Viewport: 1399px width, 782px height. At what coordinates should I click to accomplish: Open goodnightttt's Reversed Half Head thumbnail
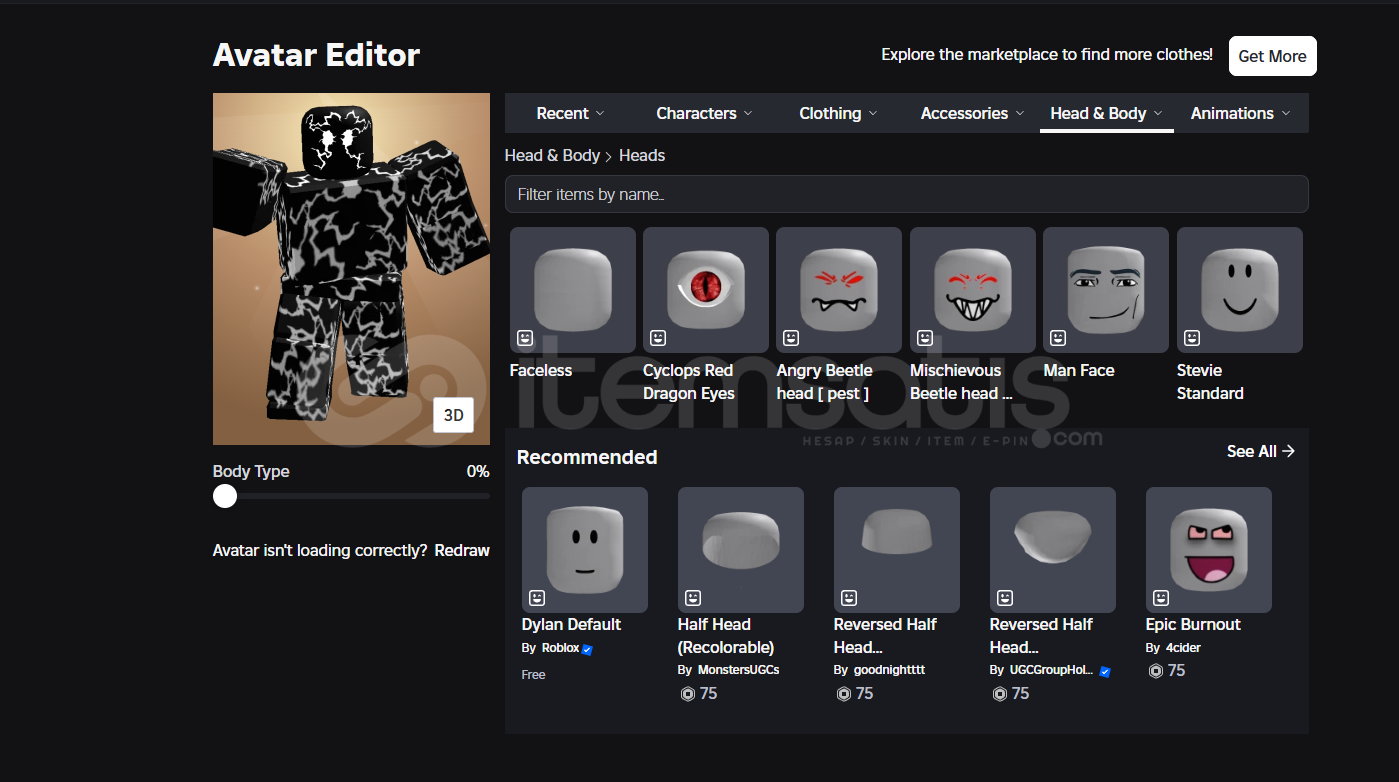click(897, 550)
